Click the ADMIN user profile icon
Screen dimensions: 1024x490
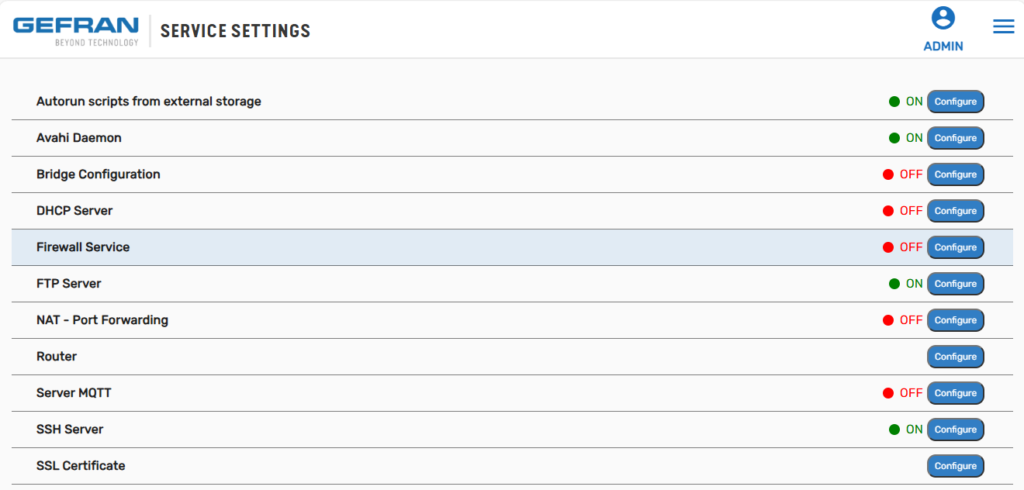[x=943, y=18]
